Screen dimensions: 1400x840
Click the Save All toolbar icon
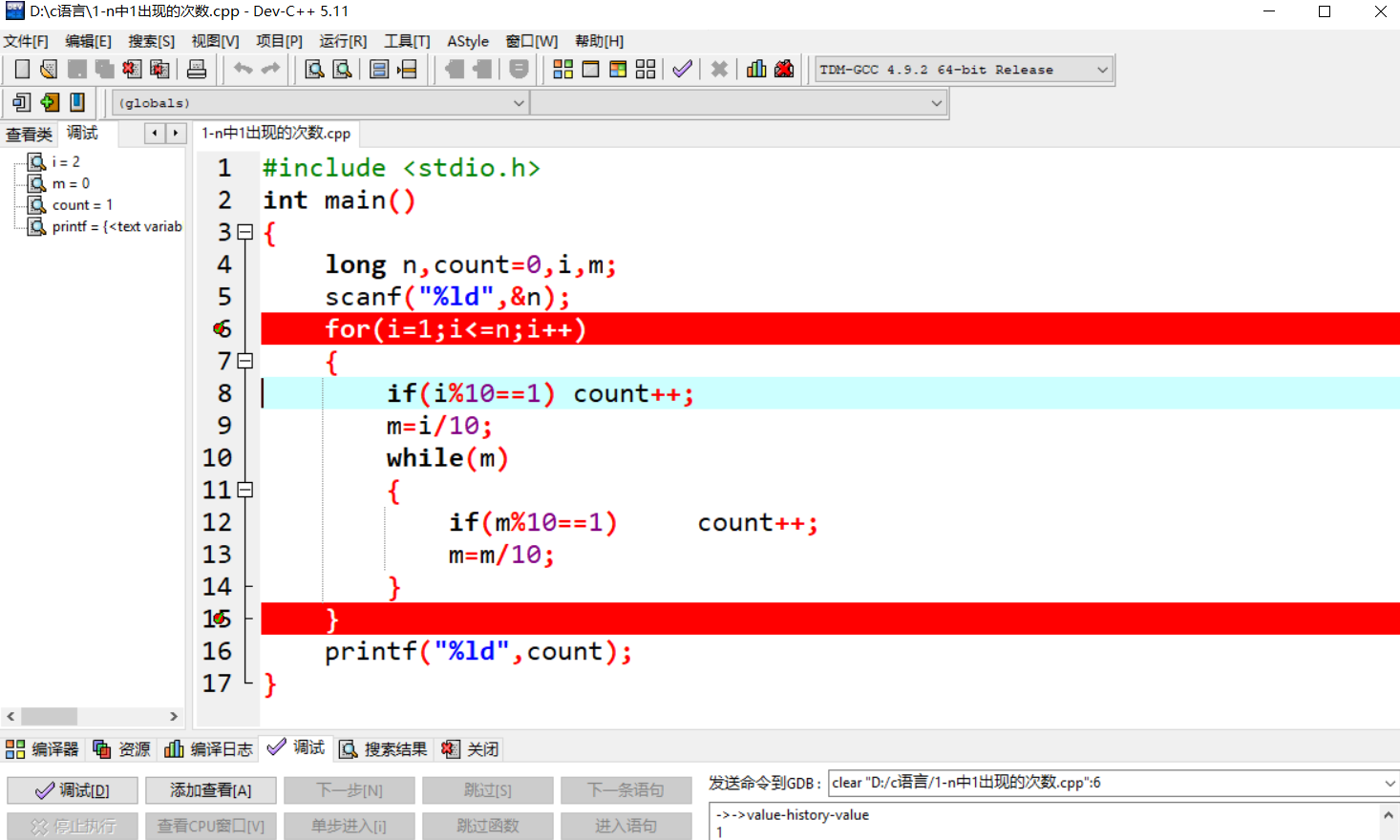click(104, 69)
